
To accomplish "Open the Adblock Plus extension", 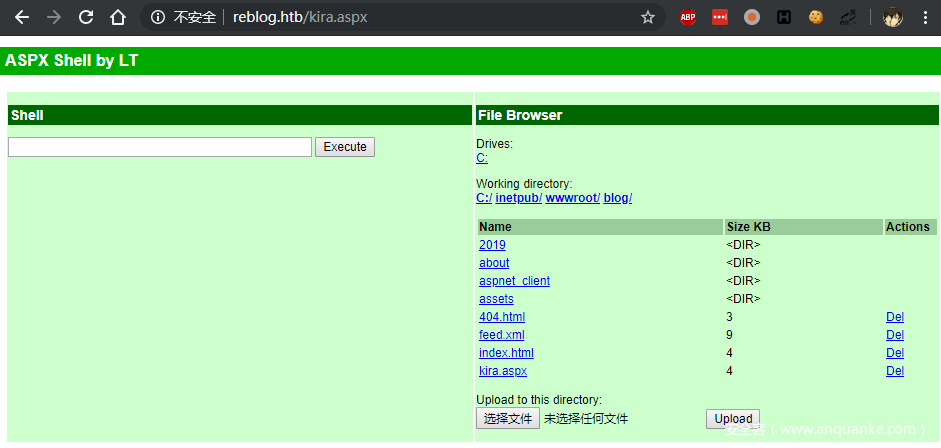I will pos(688,17).
